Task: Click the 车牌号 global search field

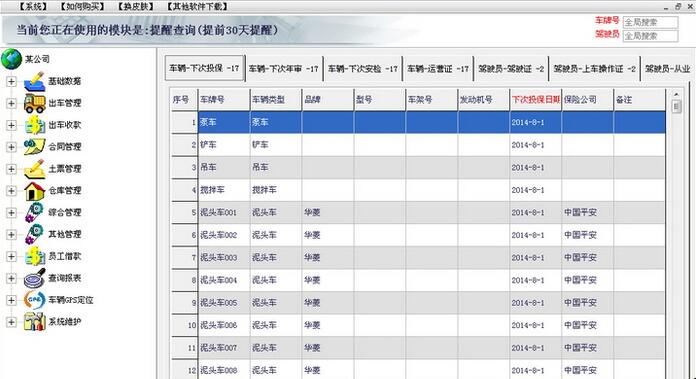Action: tap(650, 22)
